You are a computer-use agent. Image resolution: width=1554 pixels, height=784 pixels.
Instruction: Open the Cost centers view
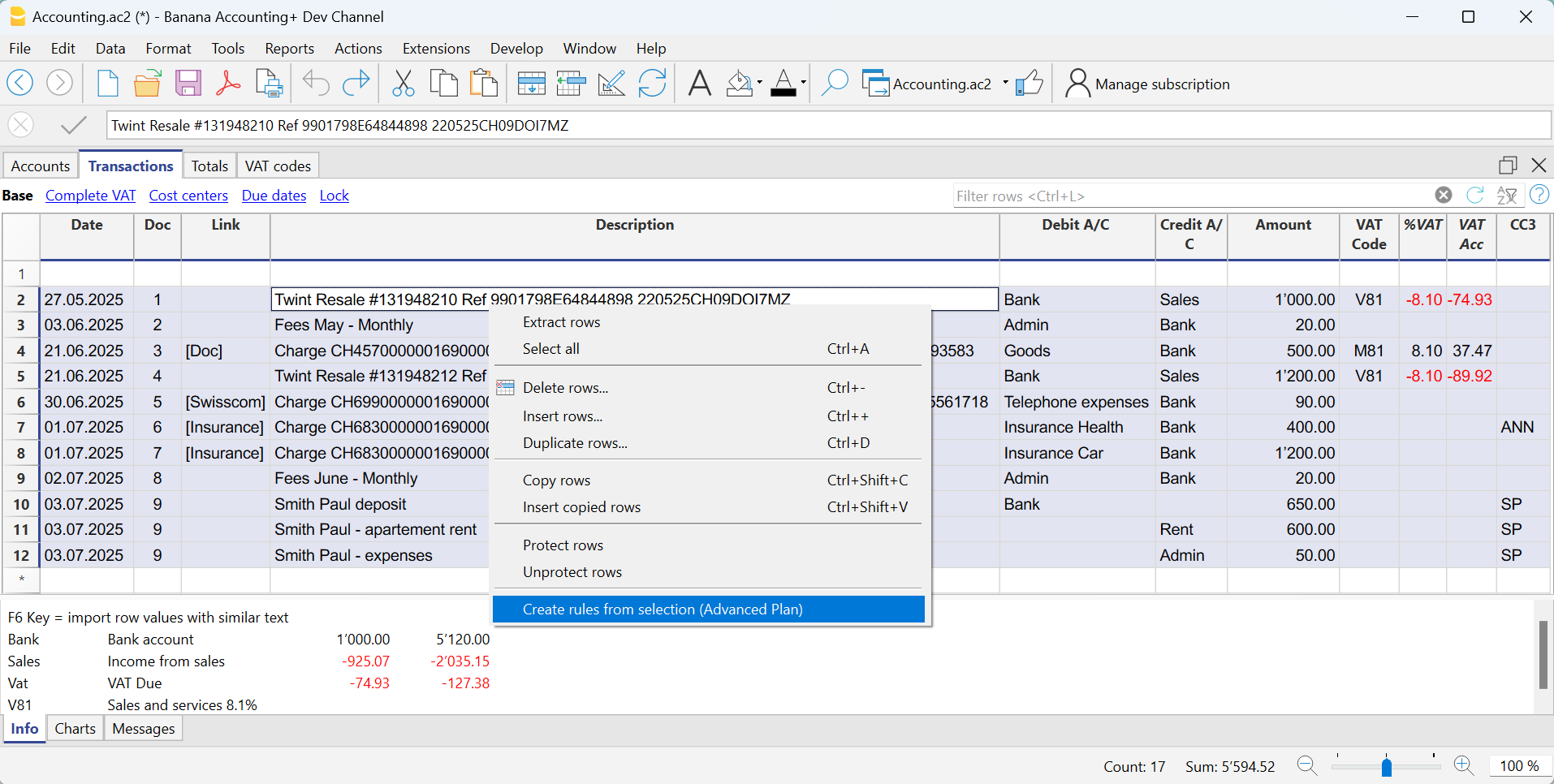click(x=188, y=196)
